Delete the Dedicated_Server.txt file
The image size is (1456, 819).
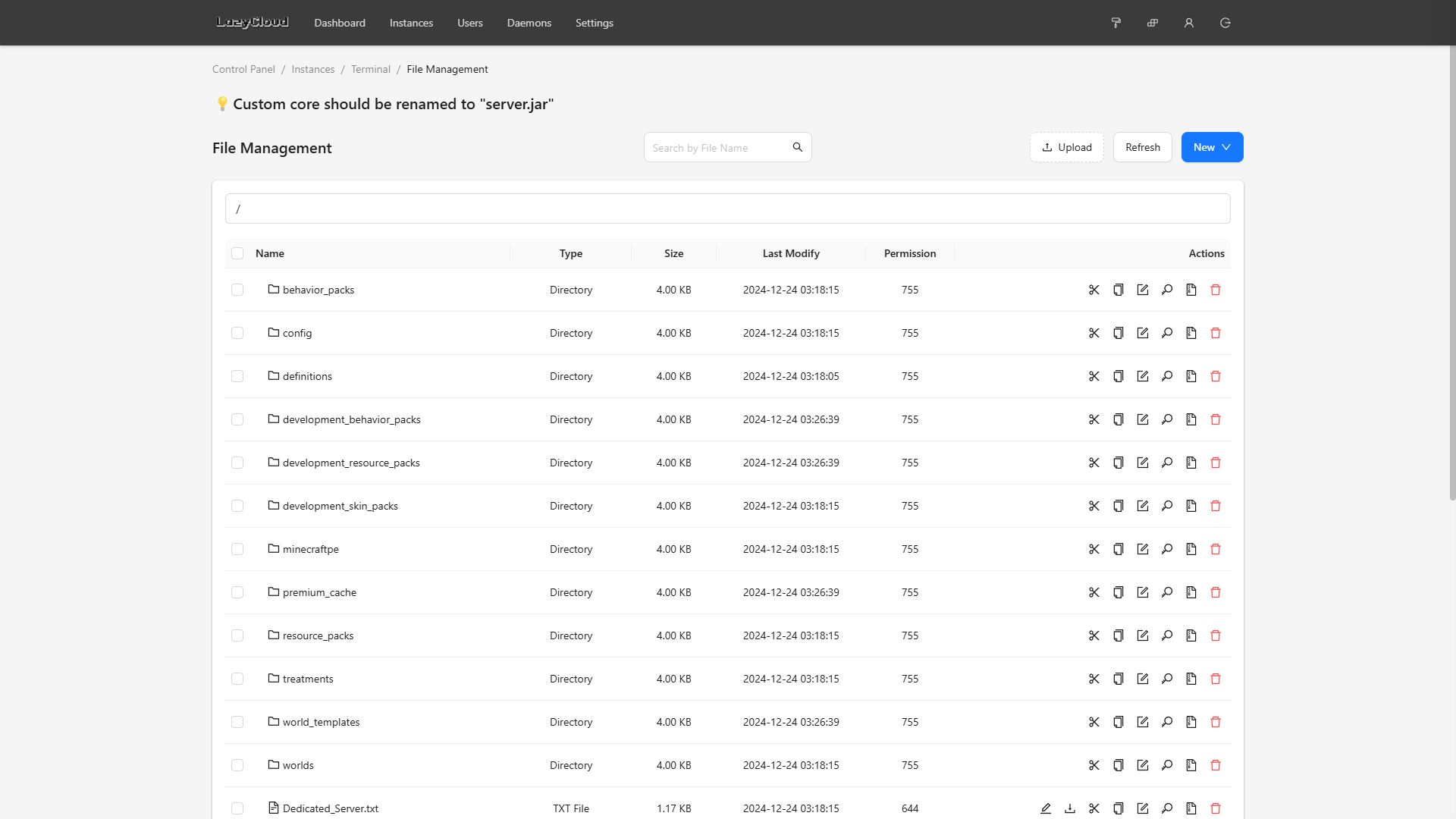click(x=1216, y=808)
